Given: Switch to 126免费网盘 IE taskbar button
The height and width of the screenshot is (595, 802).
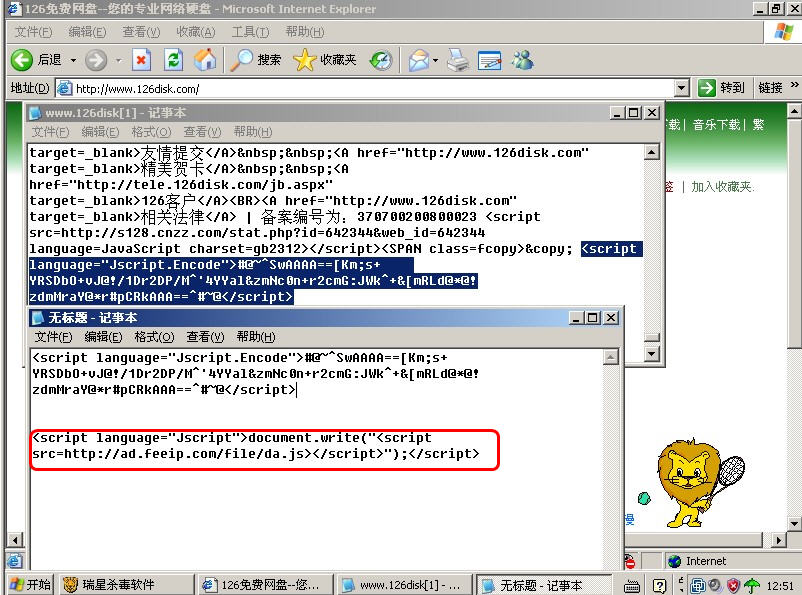Looking at the screenshot, I should [264, 585].
